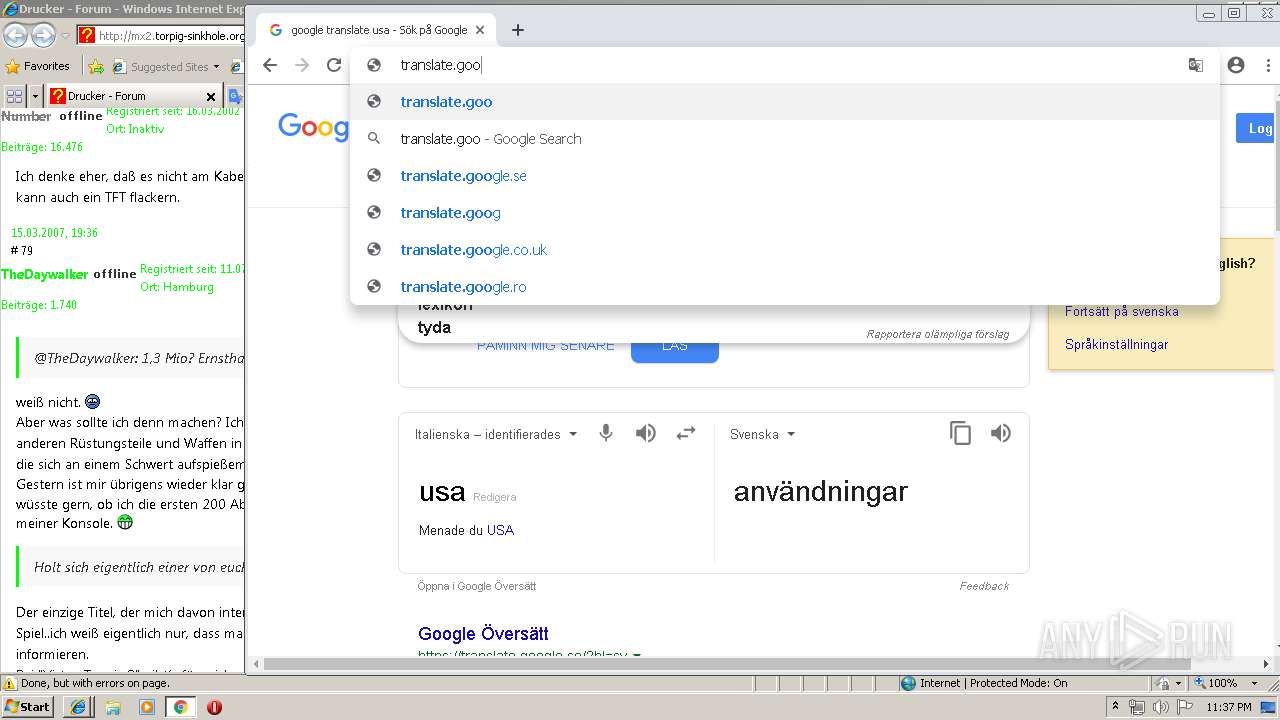
Task: Listen to the source text speaker icon
Action: [646, 433]
